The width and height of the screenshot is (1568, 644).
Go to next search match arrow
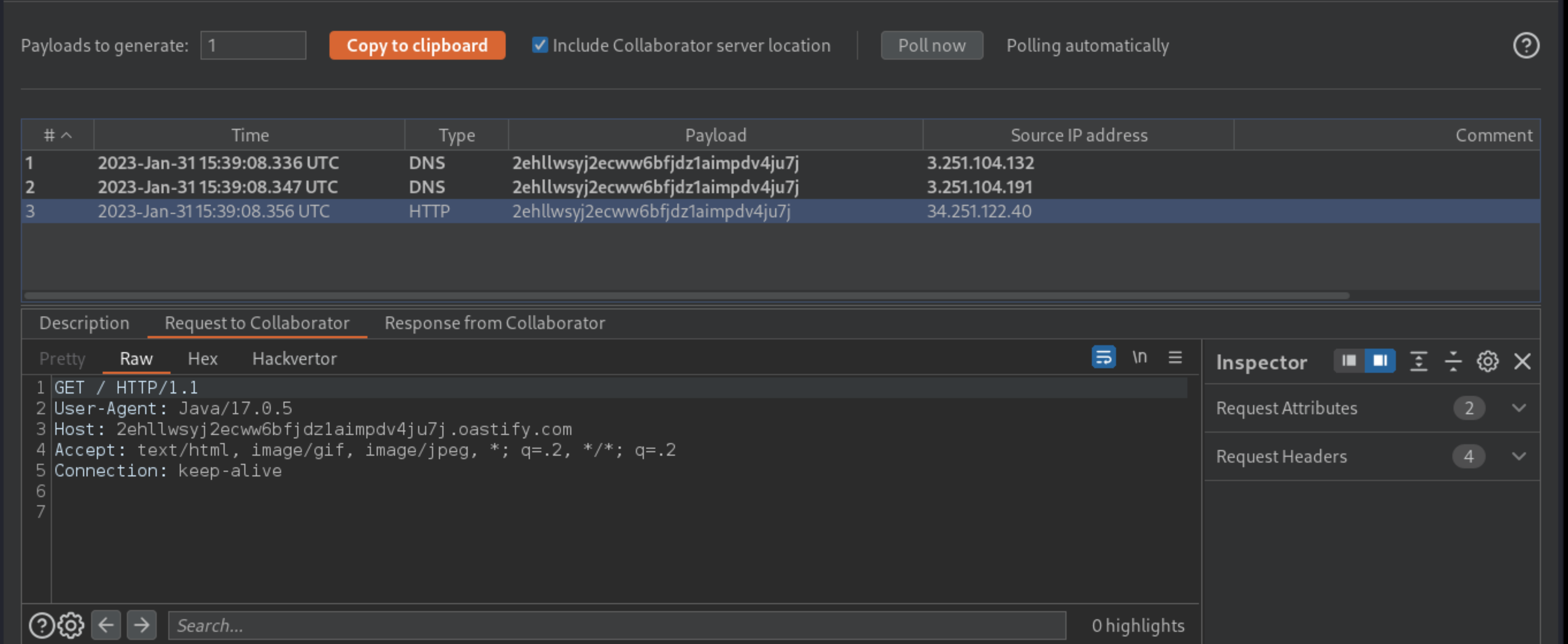(141, 625)
